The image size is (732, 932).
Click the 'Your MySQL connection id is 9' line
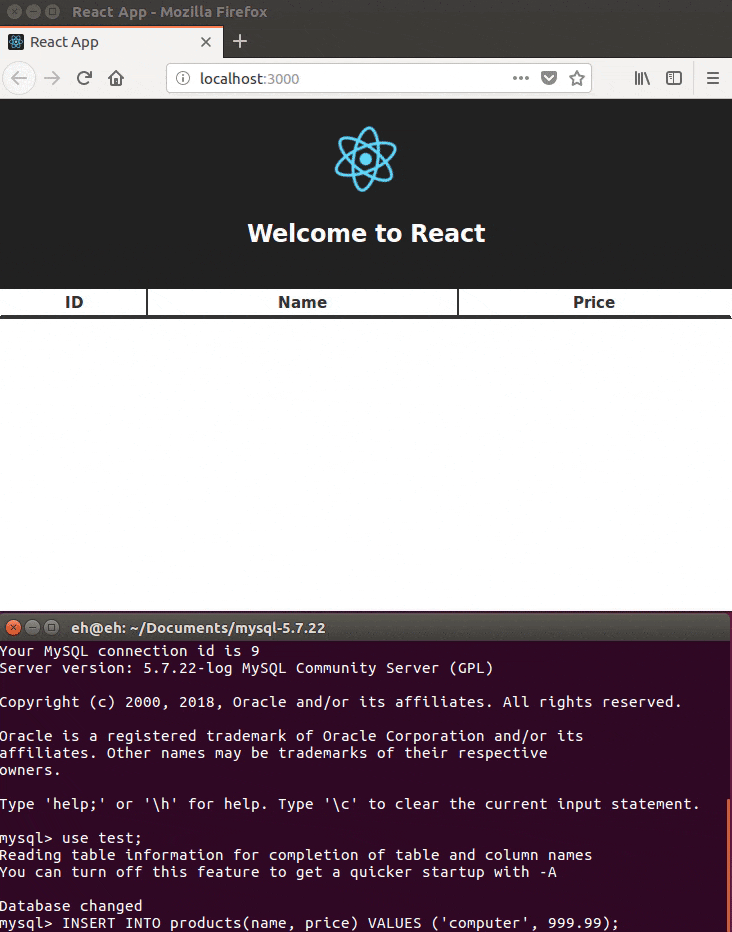130,651
